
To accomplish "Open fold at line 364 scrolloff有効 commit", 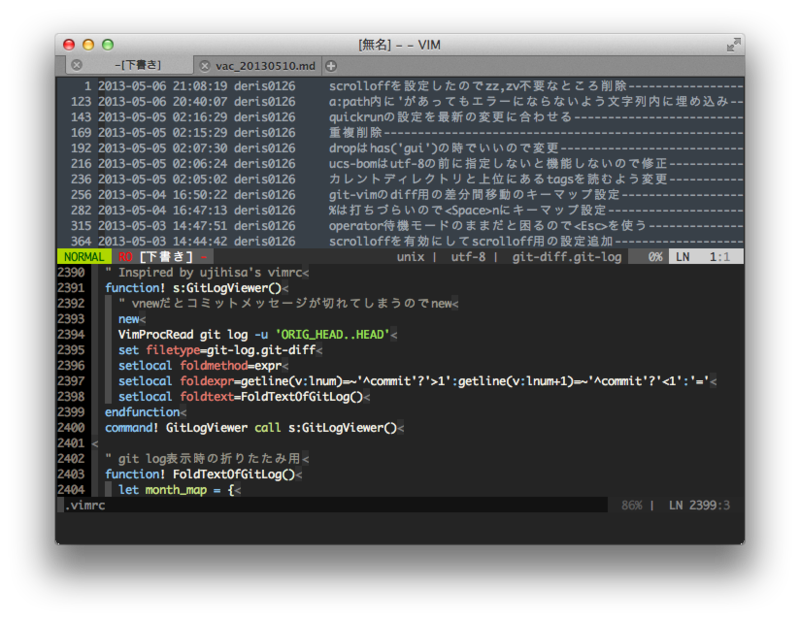I will click(x=400, y=241).
